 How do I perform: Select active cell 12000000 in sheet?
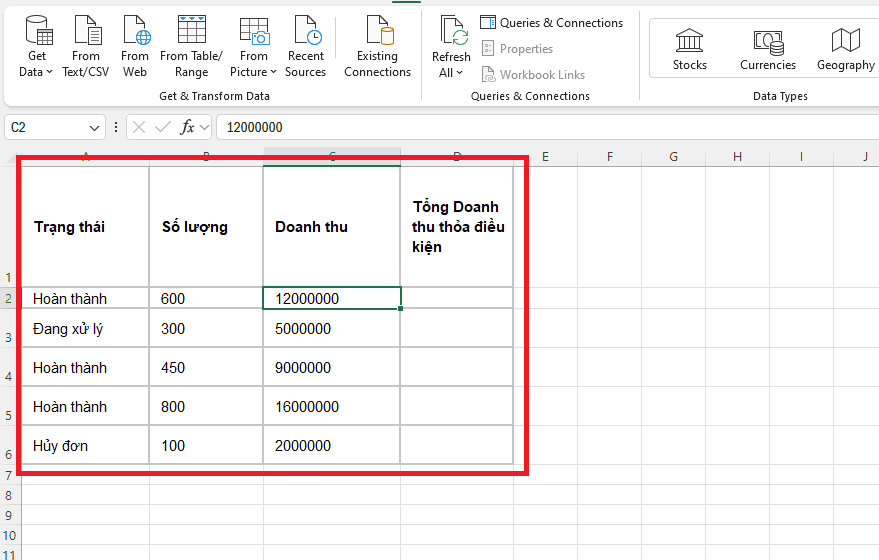tap(332, 298)
